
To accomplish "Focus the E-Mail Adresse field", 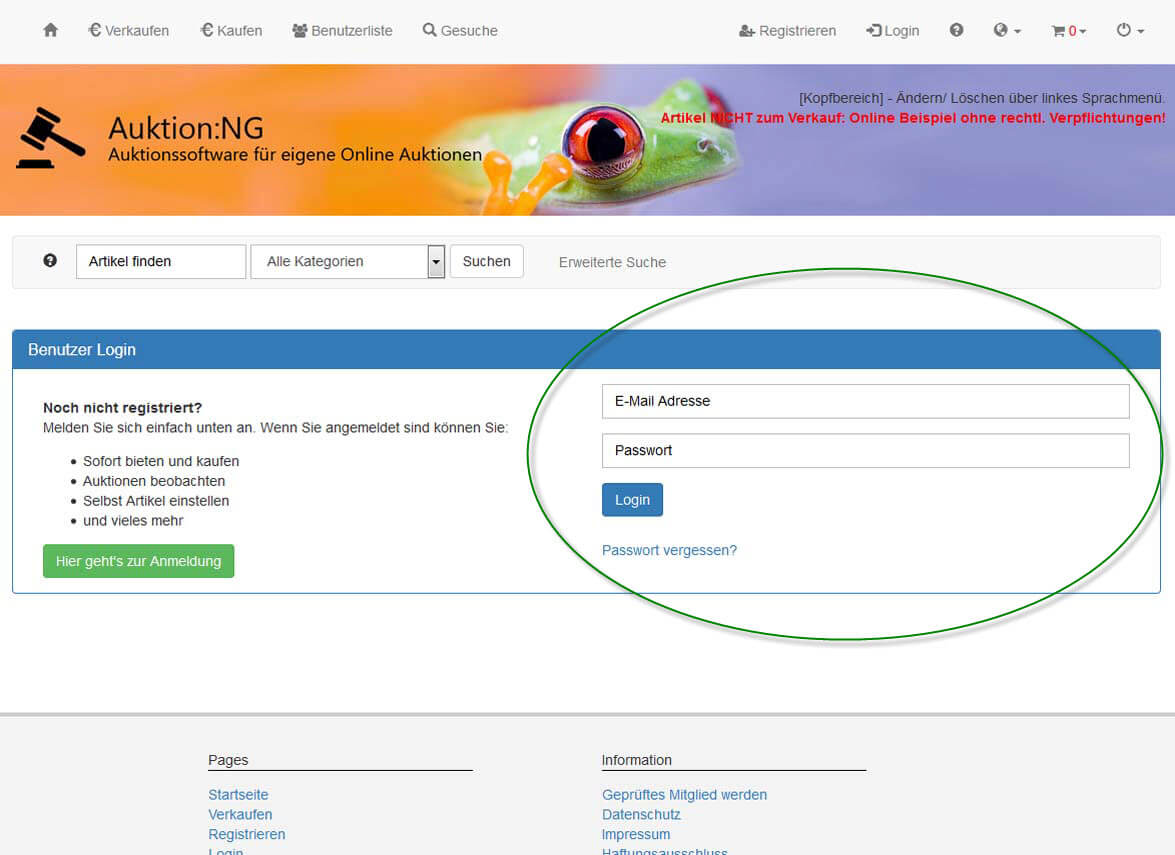I will pos(865,401).
